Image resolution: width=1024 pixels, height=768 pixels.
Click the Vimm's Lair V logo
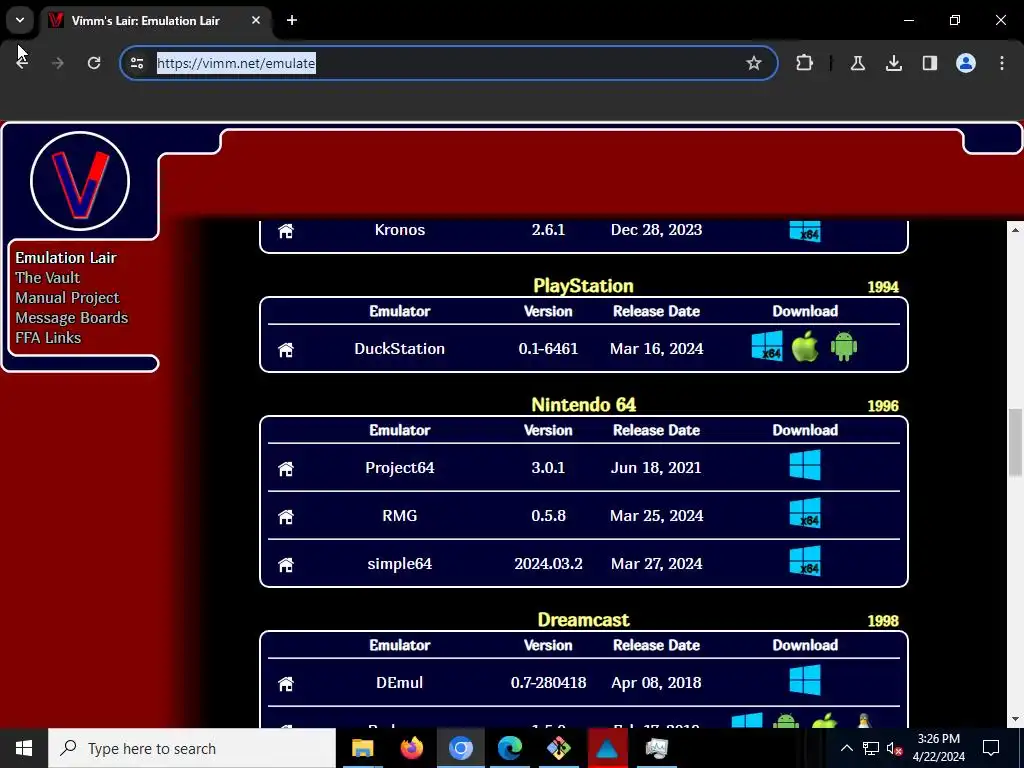point(80,181)
